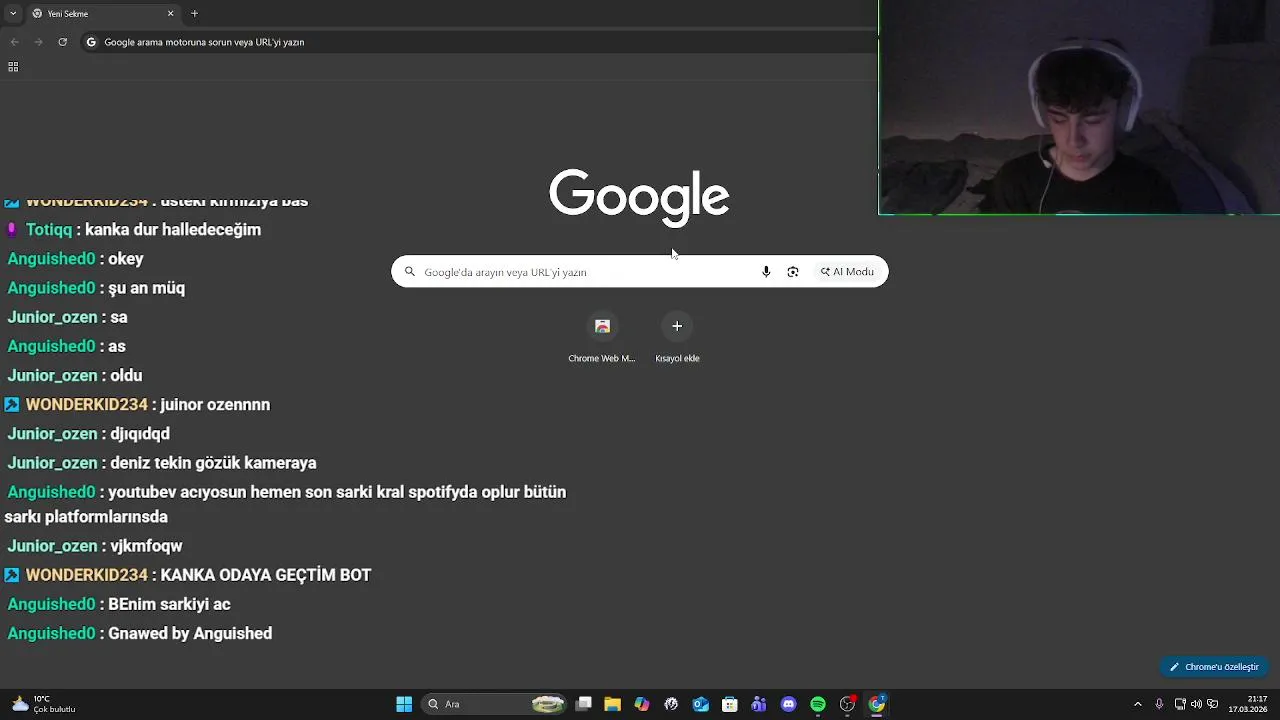Expand the hidden system tray icons chevron

tap(1137, 704)
